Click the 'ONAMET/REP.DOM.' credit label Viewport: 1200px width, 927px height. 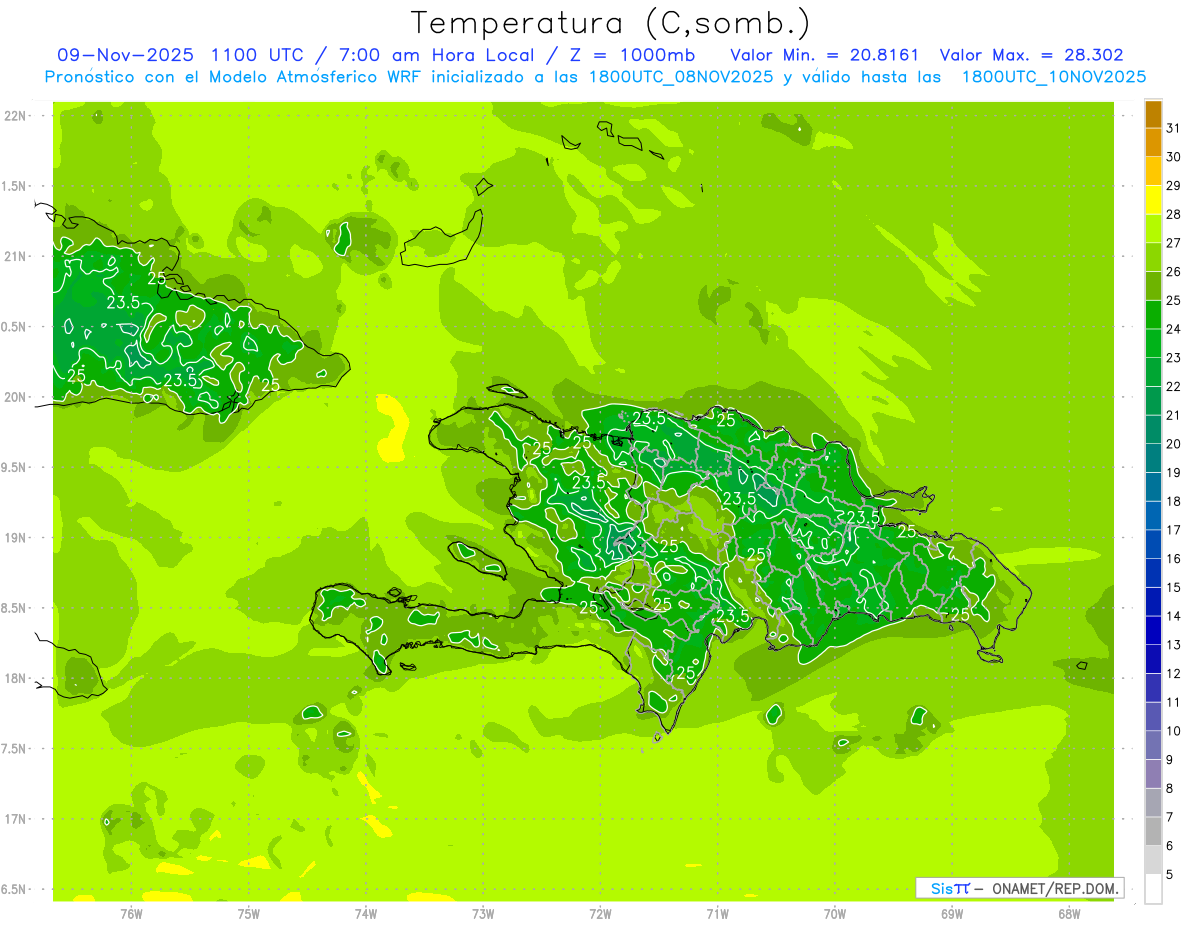click(1054, 888)
